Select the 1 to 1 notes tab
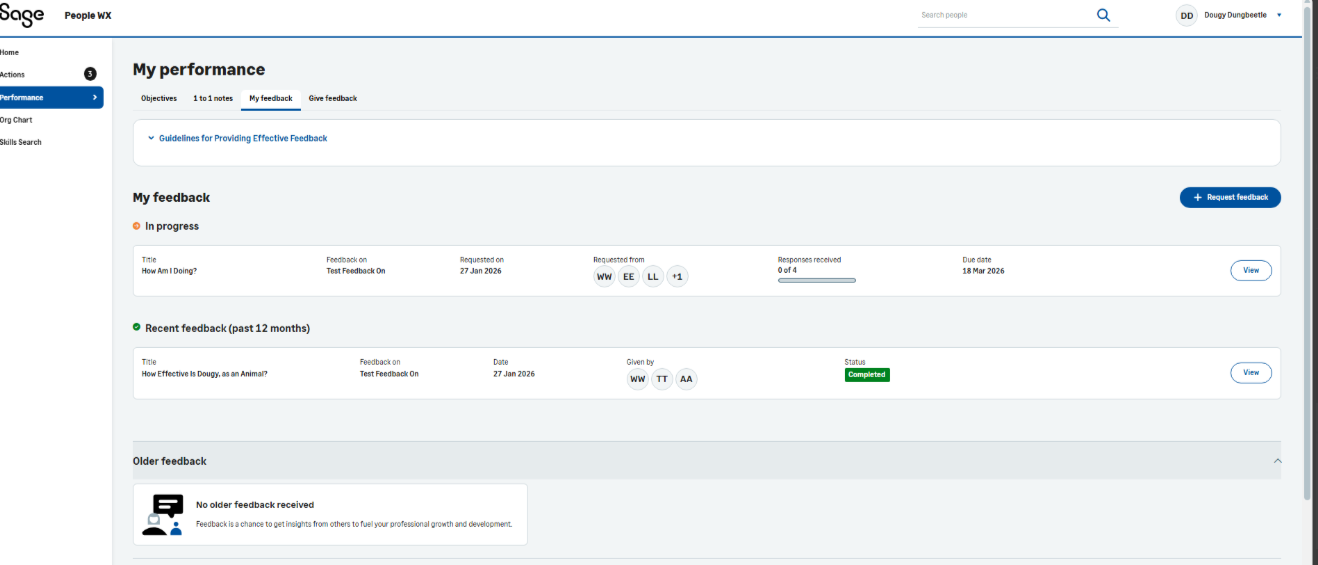Screen dimensions: 1318x565 tap(213, 98)
